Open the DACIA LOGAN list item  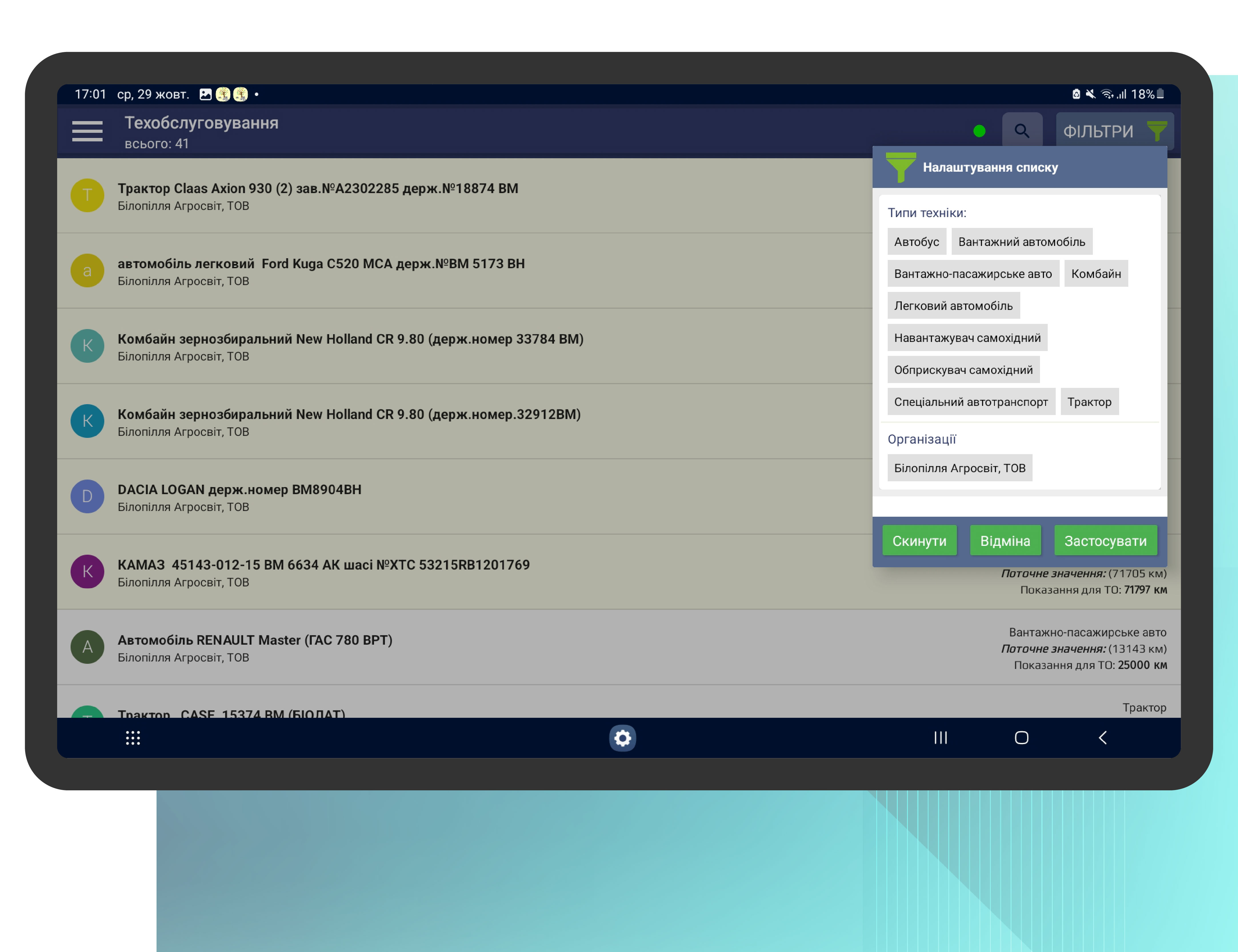pyautogui.click(x=239, y=496)
